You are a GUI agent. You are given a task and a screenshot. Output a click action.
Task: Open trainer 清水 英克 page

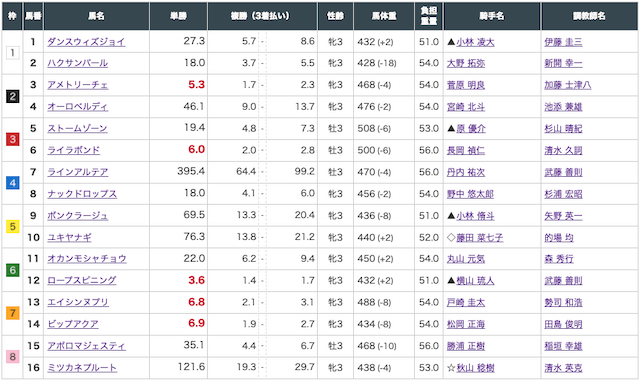click(563, 368)
